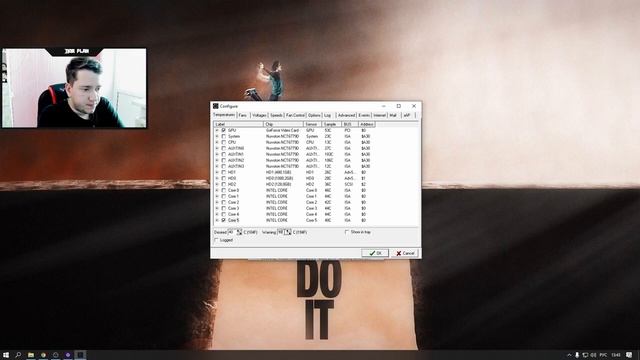Click the Configure window title icon
This screenshot has width=640, height=360.
[216, 106]
